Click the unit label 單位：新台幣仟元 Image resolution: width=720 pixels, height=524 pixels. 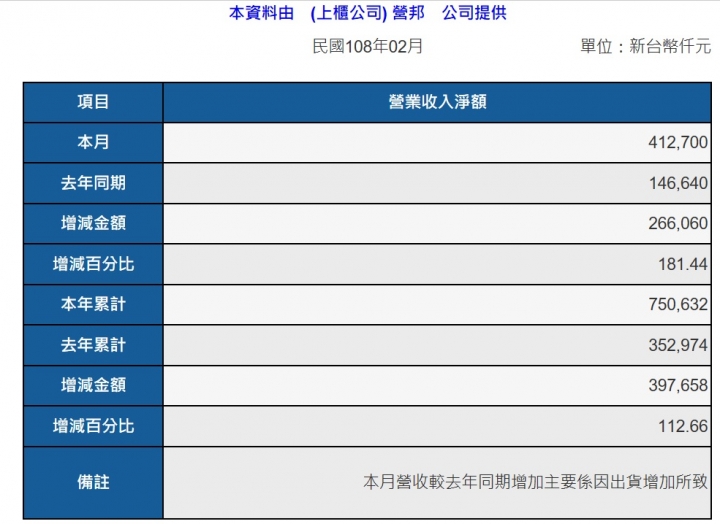(646, 46)
